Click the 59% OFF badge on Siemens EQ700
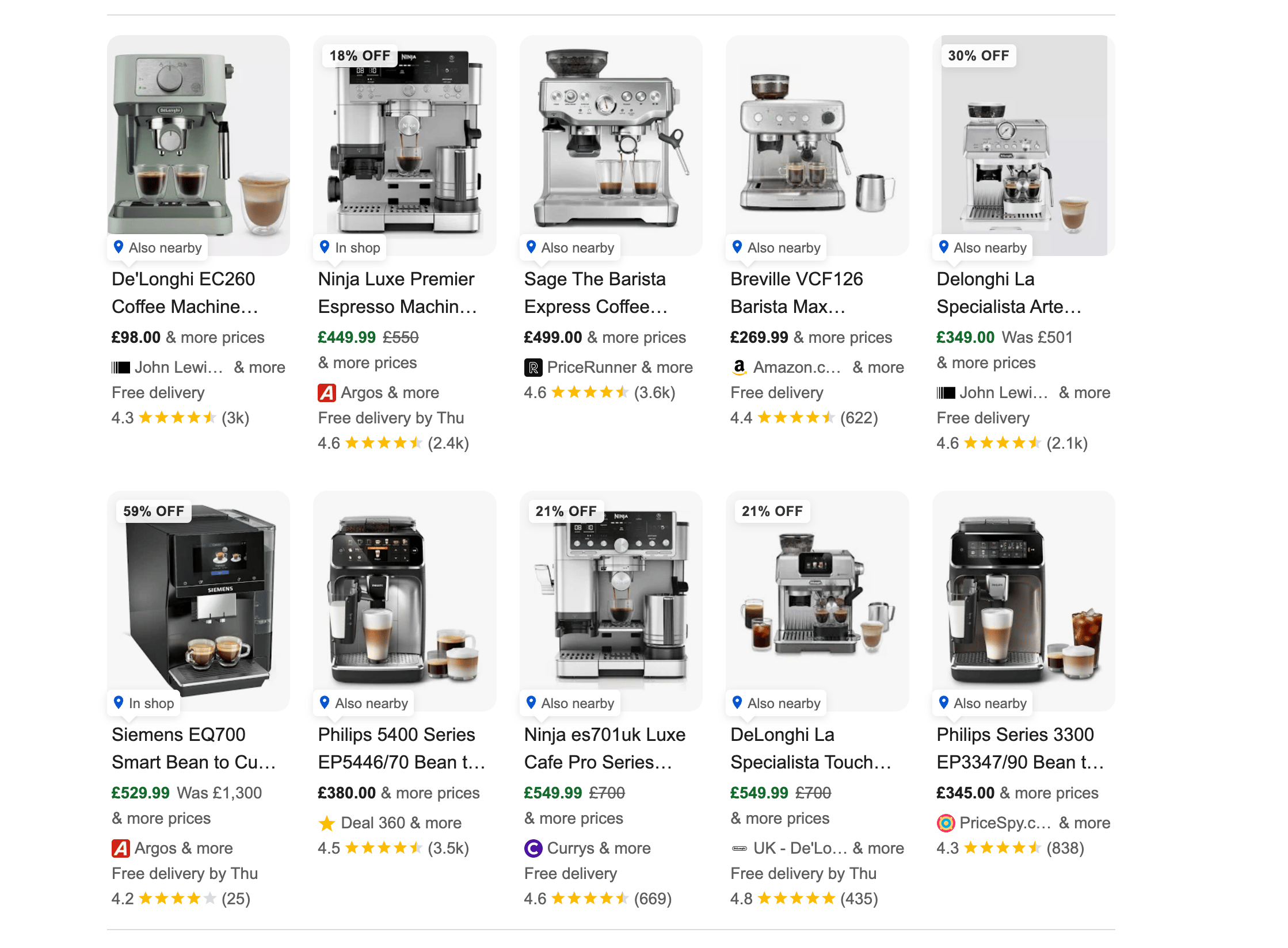1288x948 pixels. click(154, 511)
